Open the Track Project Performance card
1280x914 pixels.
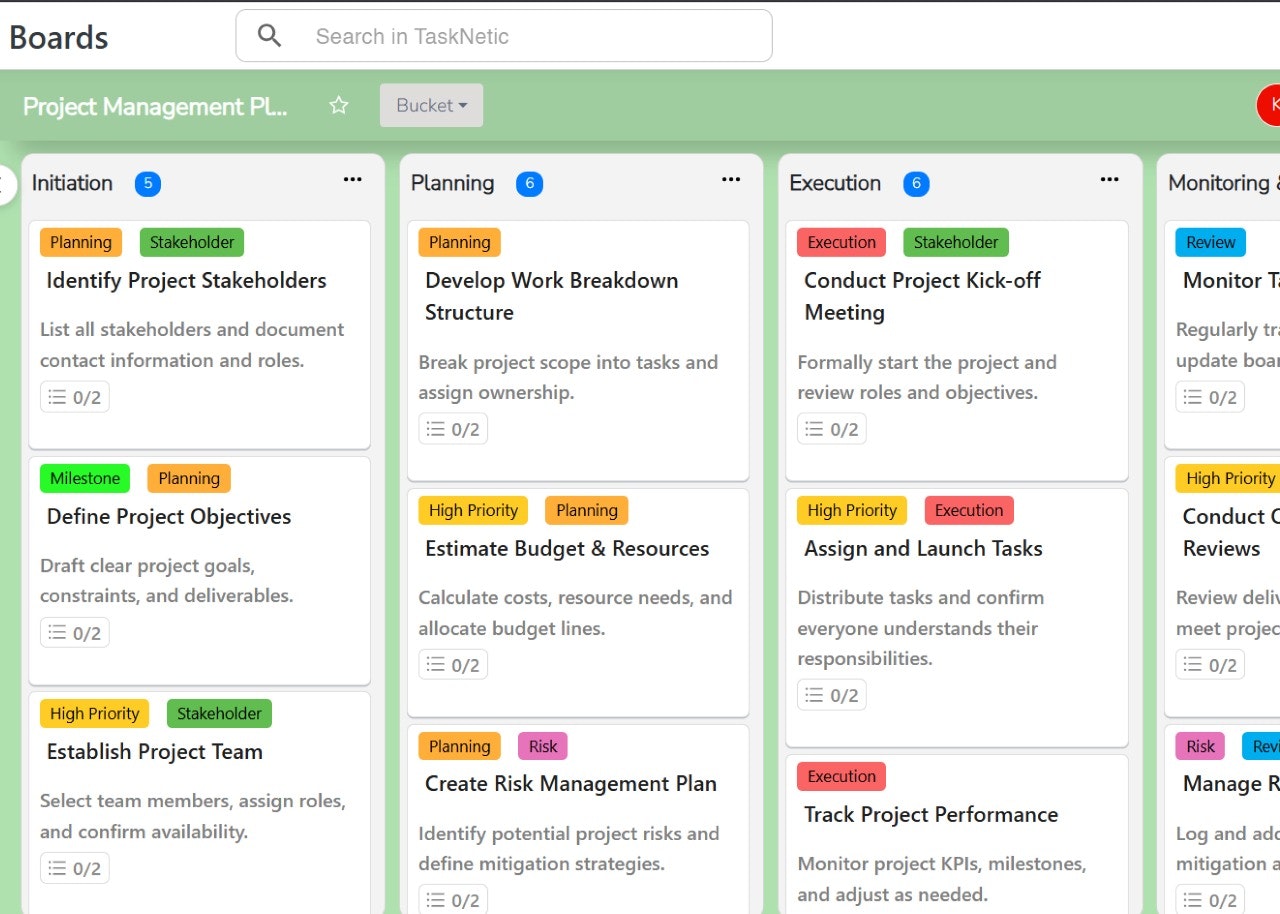[930, 815]
